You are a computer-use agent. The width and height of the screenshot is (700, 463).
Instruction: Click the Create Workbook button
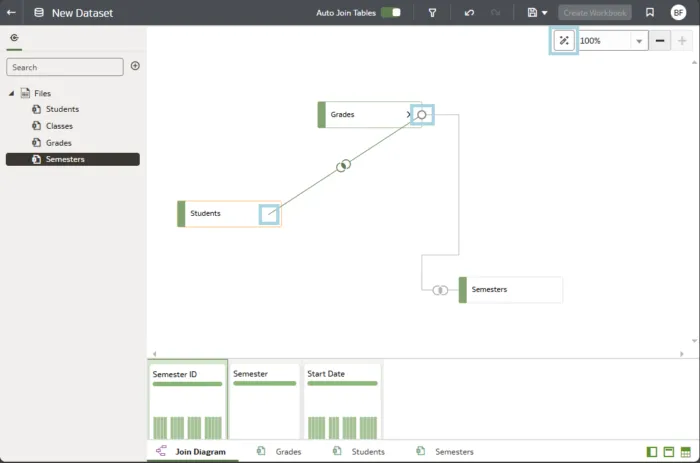click(595, 13)
